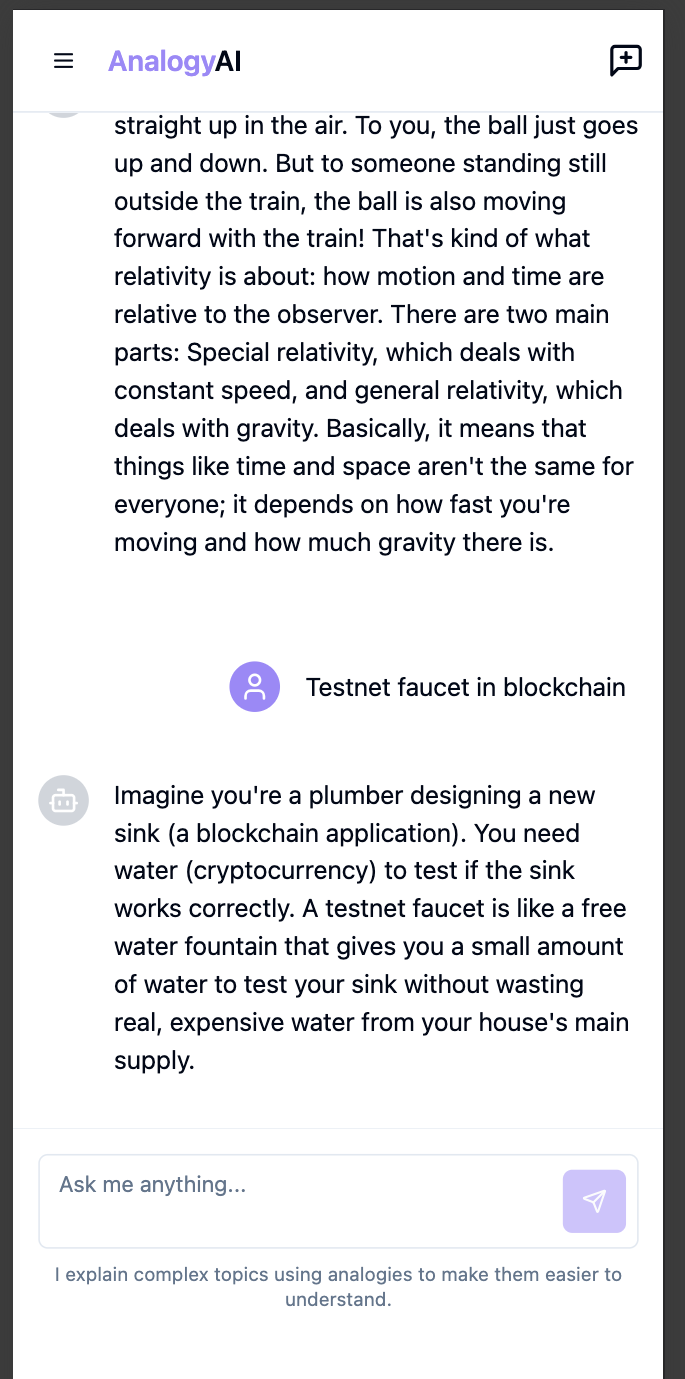The image size is (685, 1379).
Task: Click the "Imagine you're a plumber" reply text
Action: (x=371, y=928)
